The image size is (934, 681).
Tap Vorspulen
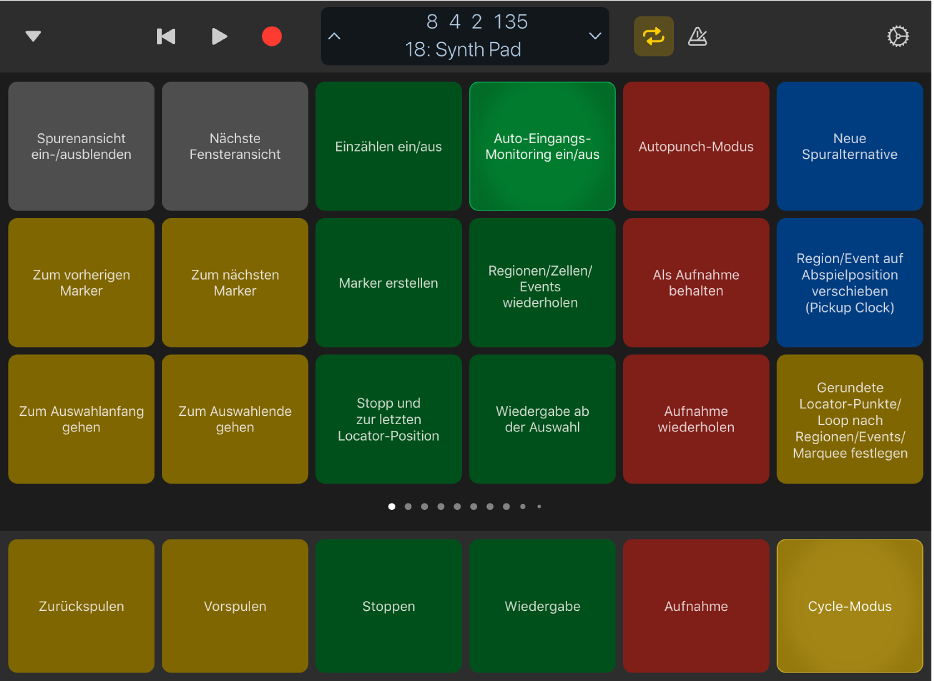point(235,606)
